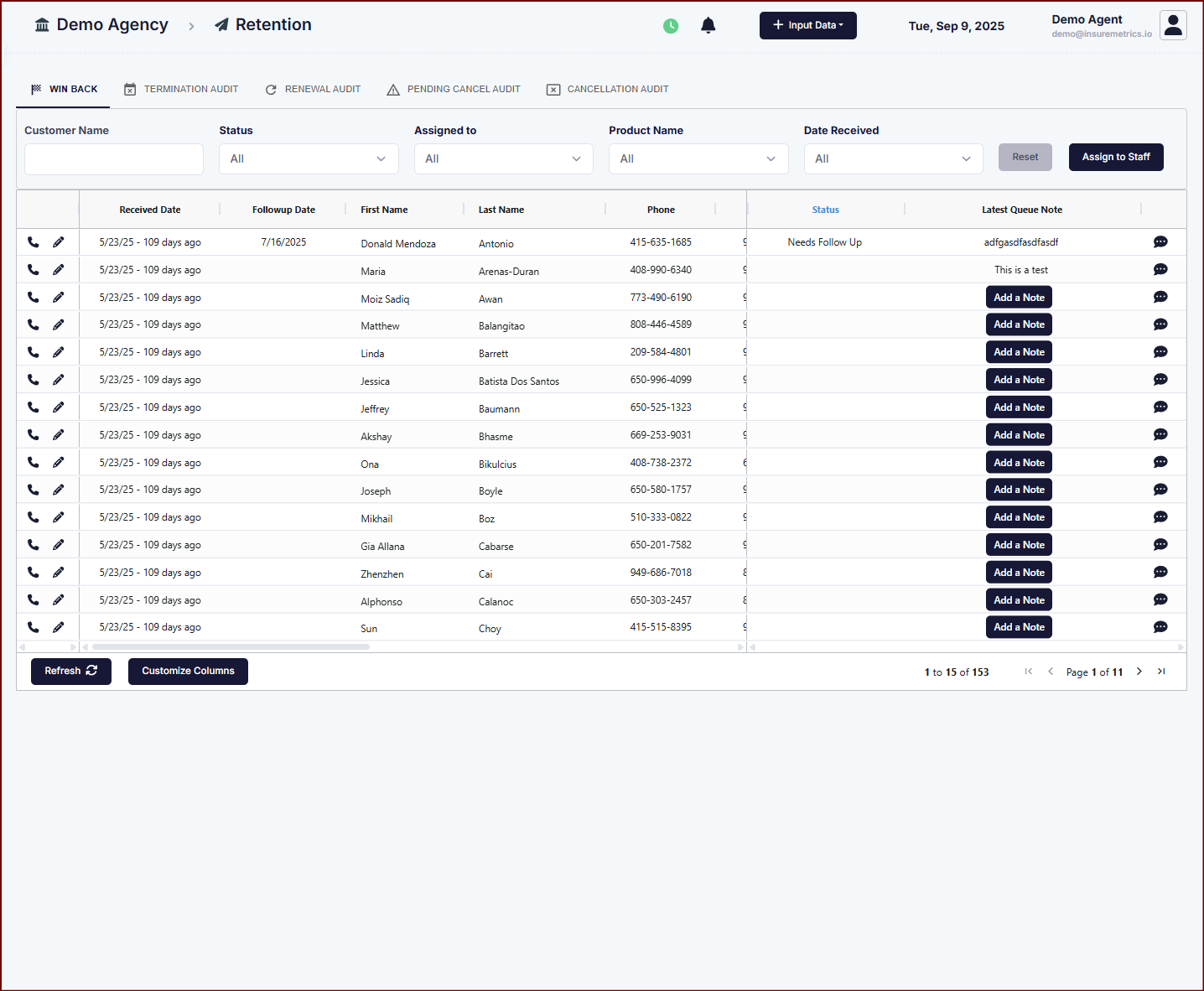Click the pencil edit icon for Maria Arenas-Duran
Screen dimensions: 1204x991
(x=58, y=270)
